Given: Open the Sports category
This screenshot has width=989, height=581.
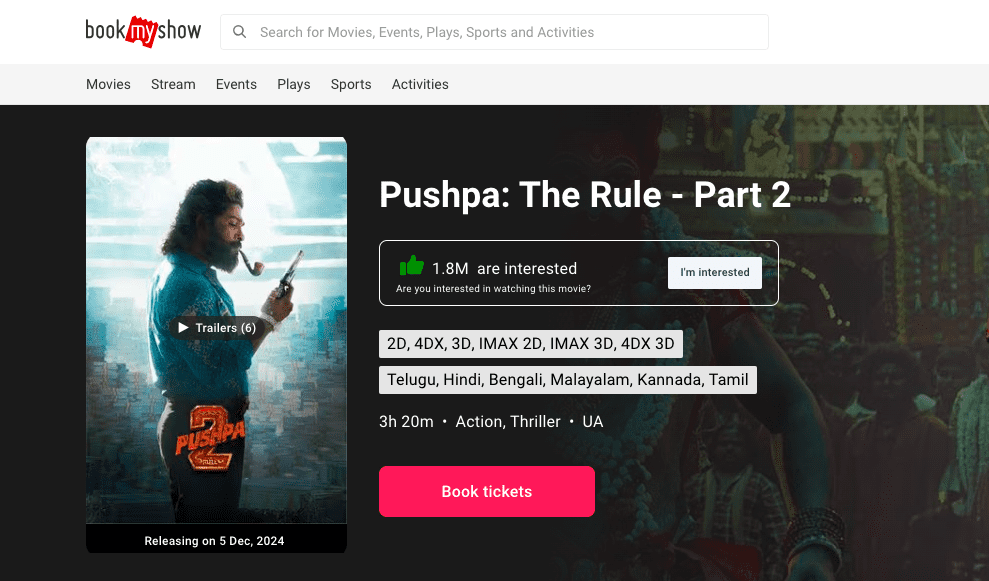Looking at the screenshot, I should [x=351, y=85].
